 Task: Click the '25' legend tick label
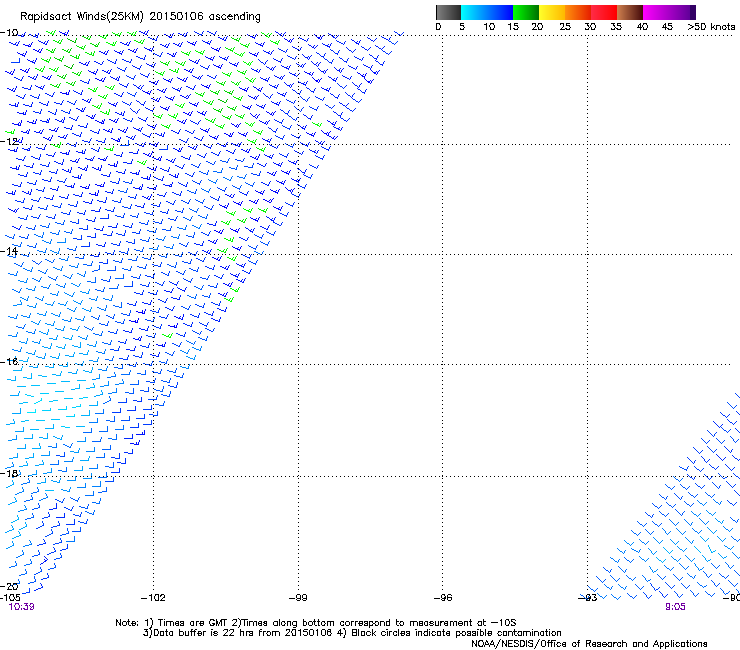565,27
